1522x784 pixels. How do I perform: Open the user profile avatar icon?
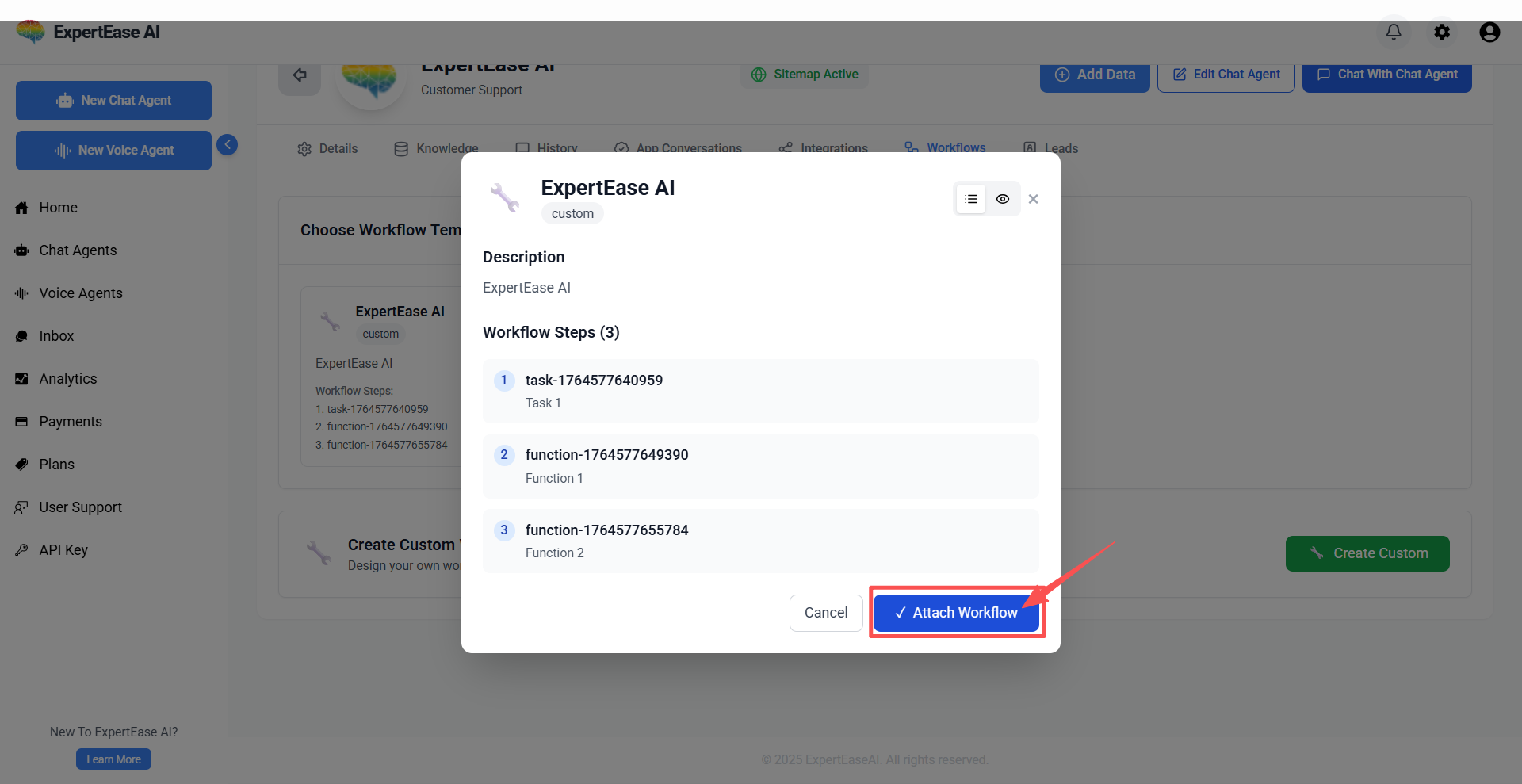[1489, 32]
